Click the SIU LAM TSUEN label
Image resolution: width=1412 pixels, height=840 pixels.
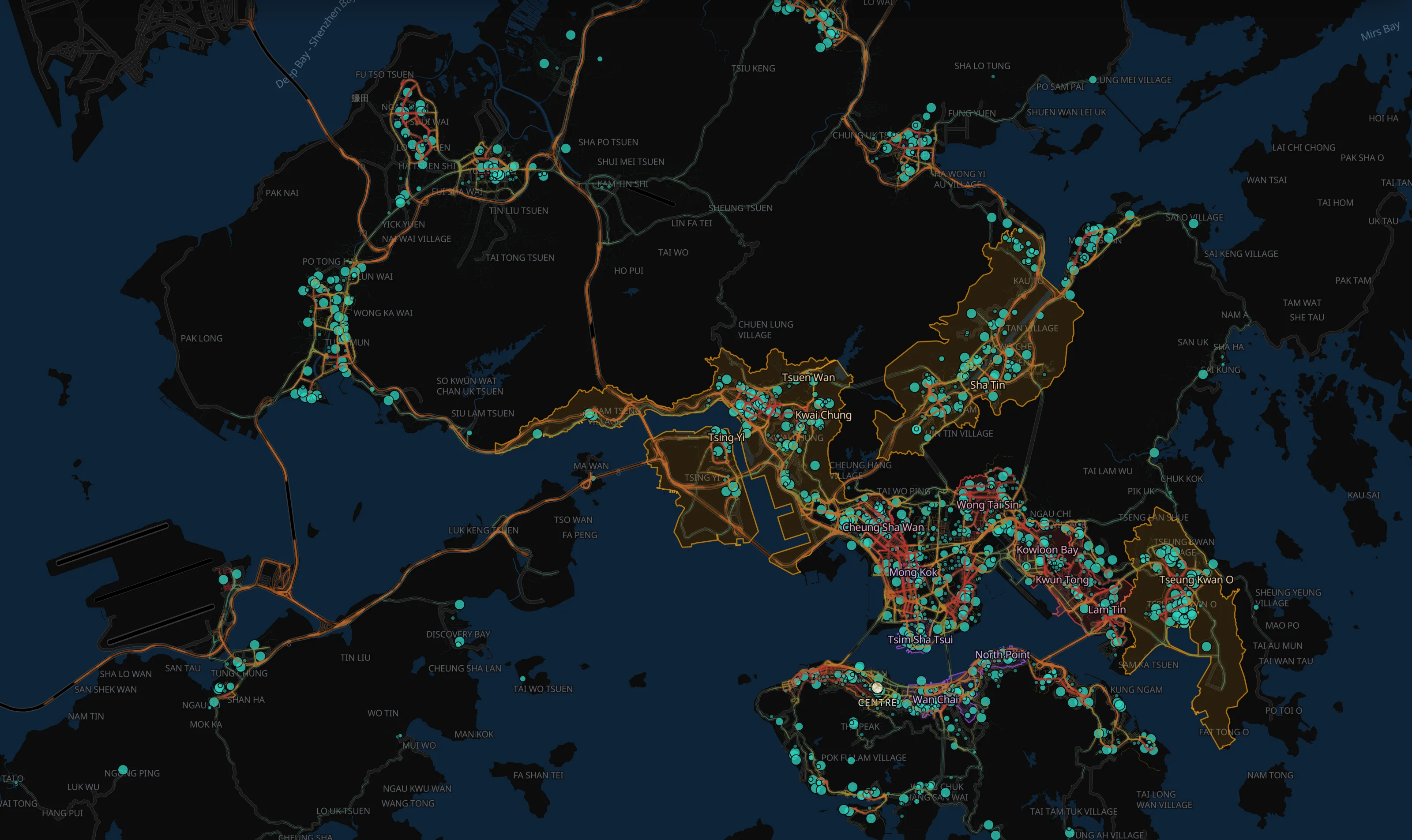tap(482, 414)
